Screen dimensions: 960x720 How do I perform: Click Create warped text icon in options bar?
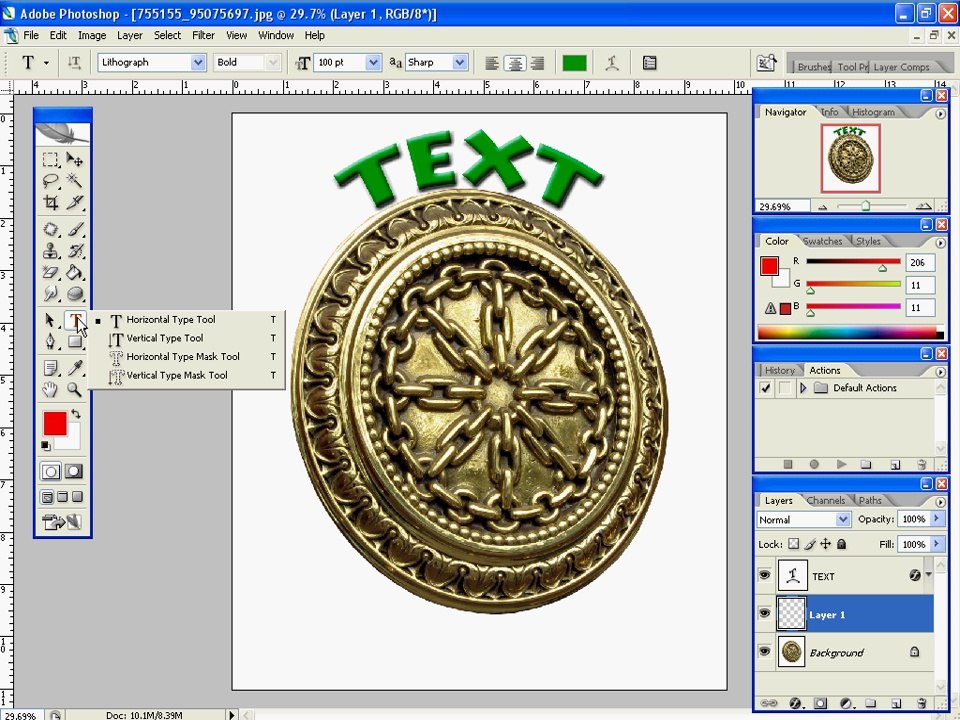pos(611,62)
